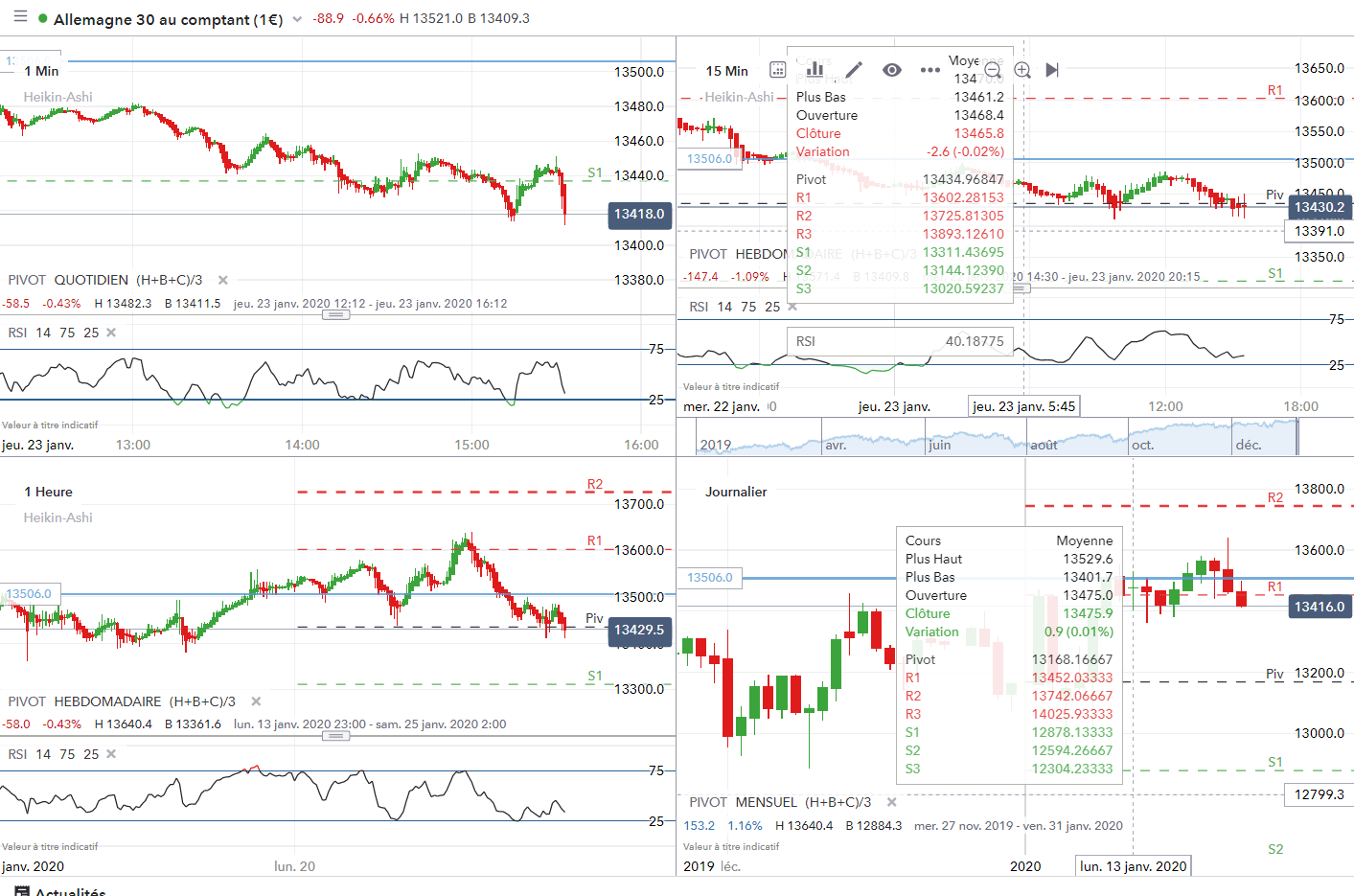Click the 13506.0 line label on 15 Min chart
1354x896 pixels.
[x=710, y=159]
